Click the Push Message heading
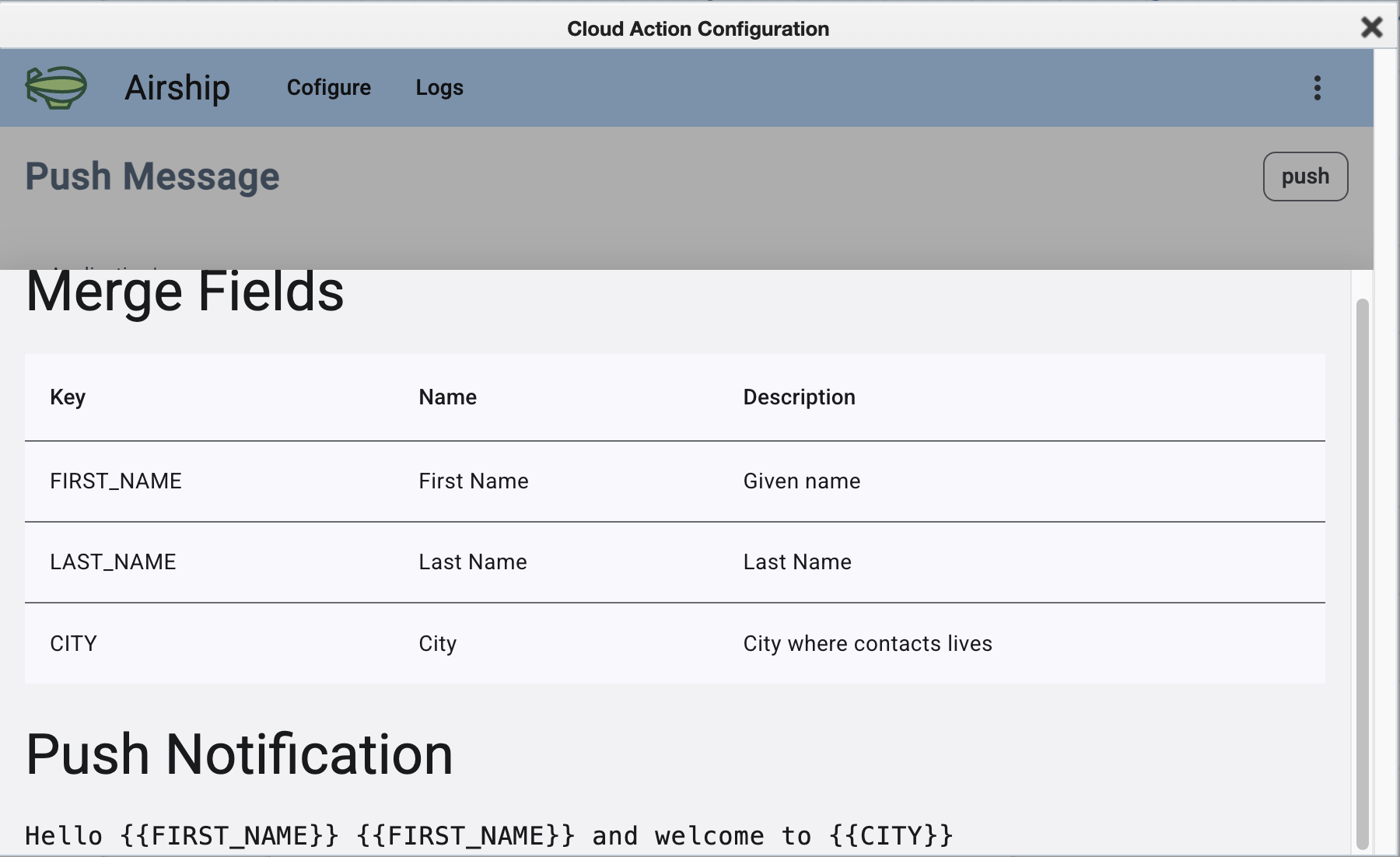 point(152,176)
